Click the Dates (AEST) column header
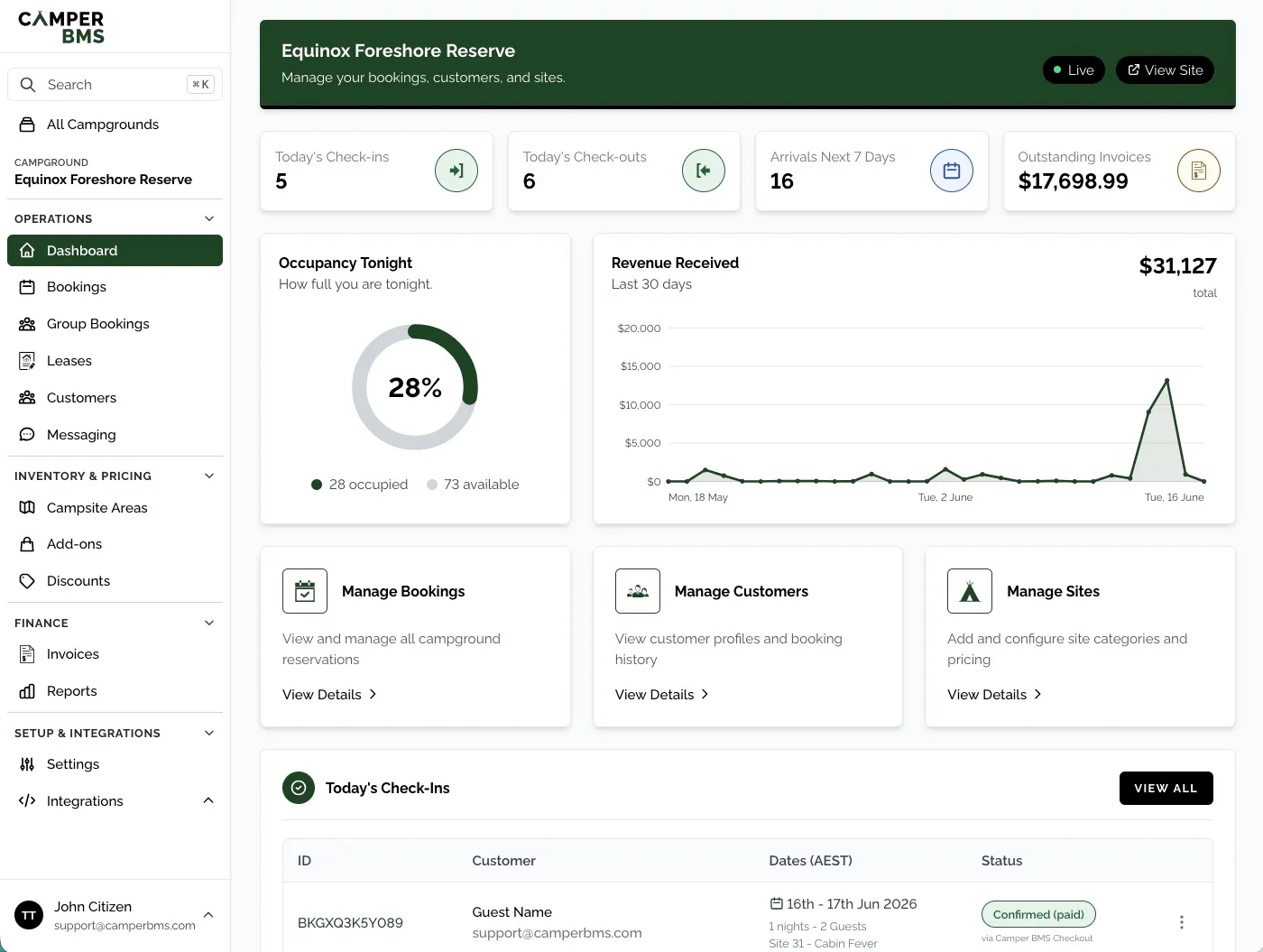Viewport: 1263px width, 952px height. (810, 861)
